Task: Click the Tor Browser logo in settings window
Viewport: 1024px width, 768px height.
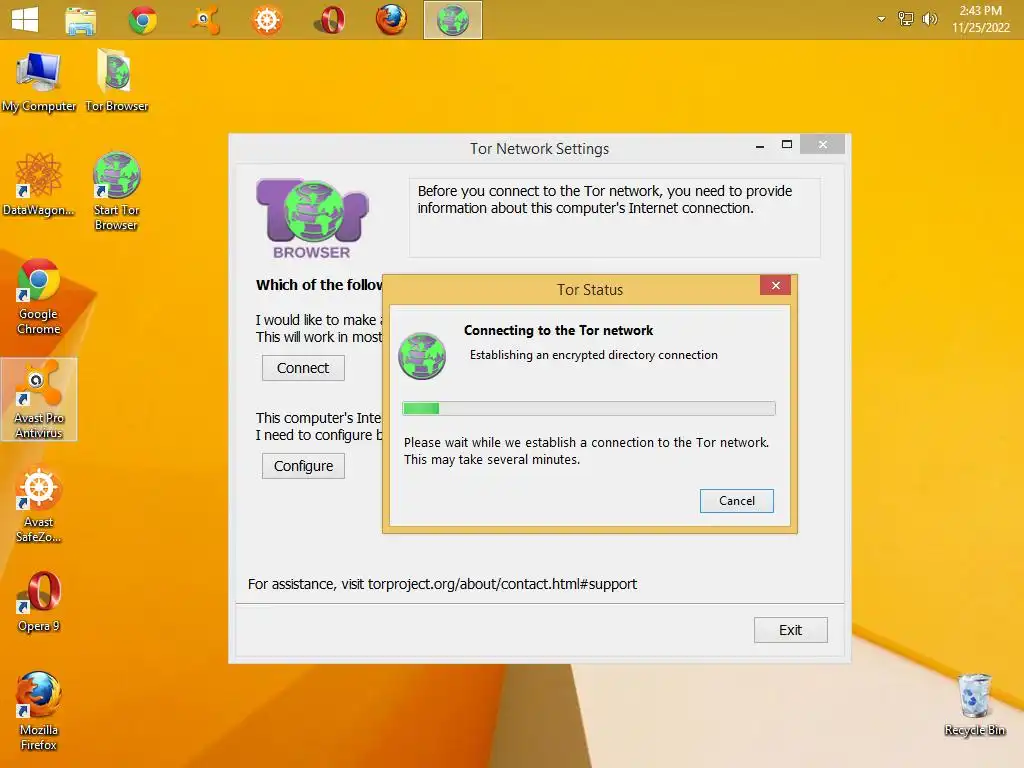Action: coord(312,219)
